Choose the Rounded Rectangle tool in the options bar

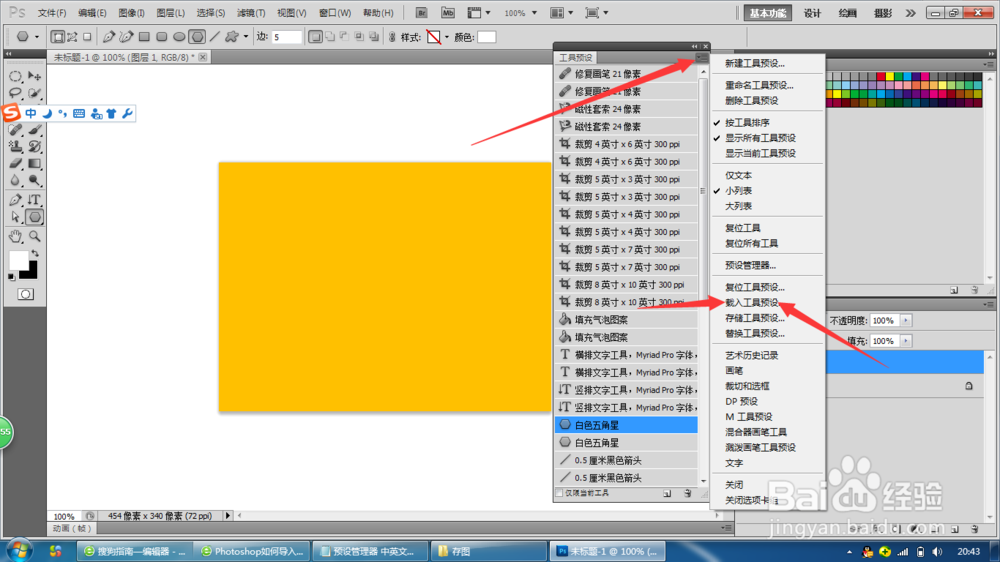click(x=162, y=37)
